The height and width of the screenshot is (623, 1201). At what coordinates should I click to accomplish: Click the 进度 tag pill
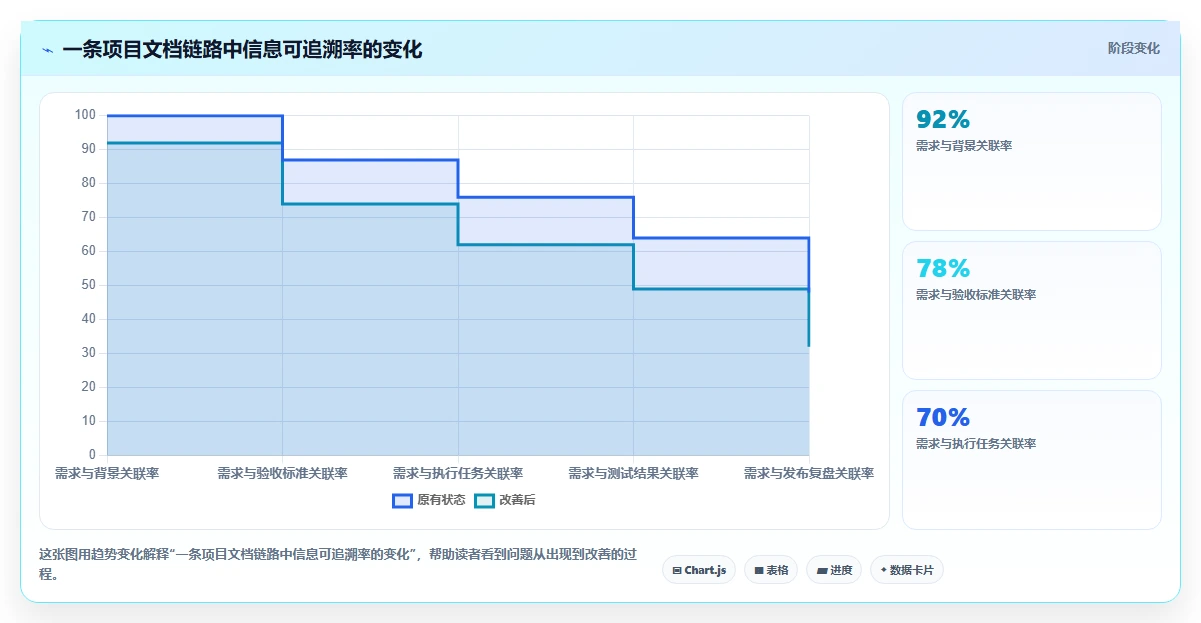(x=834, y=570)
